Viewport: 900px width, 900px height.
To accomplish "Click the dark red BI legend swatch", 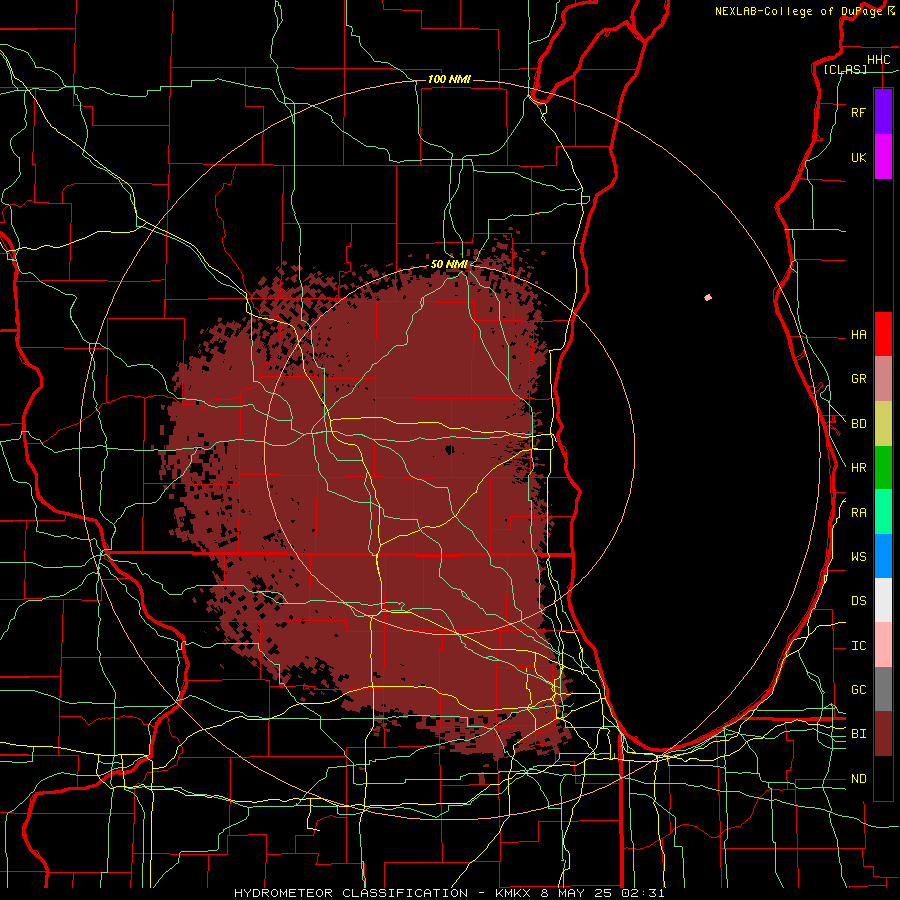I will pyautogui.click(x=883, y=734).
